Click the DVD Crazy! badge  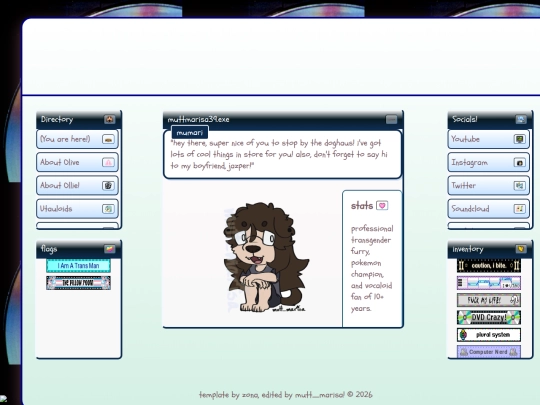[489, 318]
